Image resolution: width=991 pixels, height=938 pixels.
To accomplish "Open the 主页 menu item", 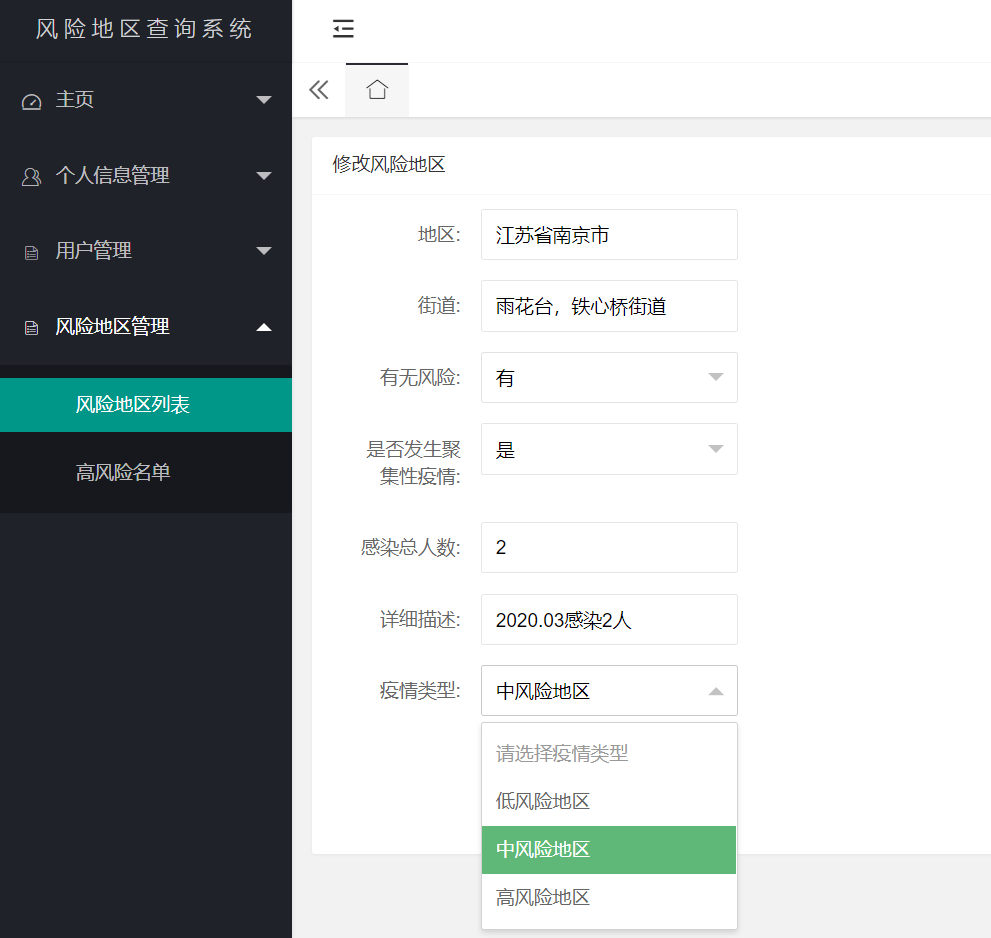I will point(146,100).
